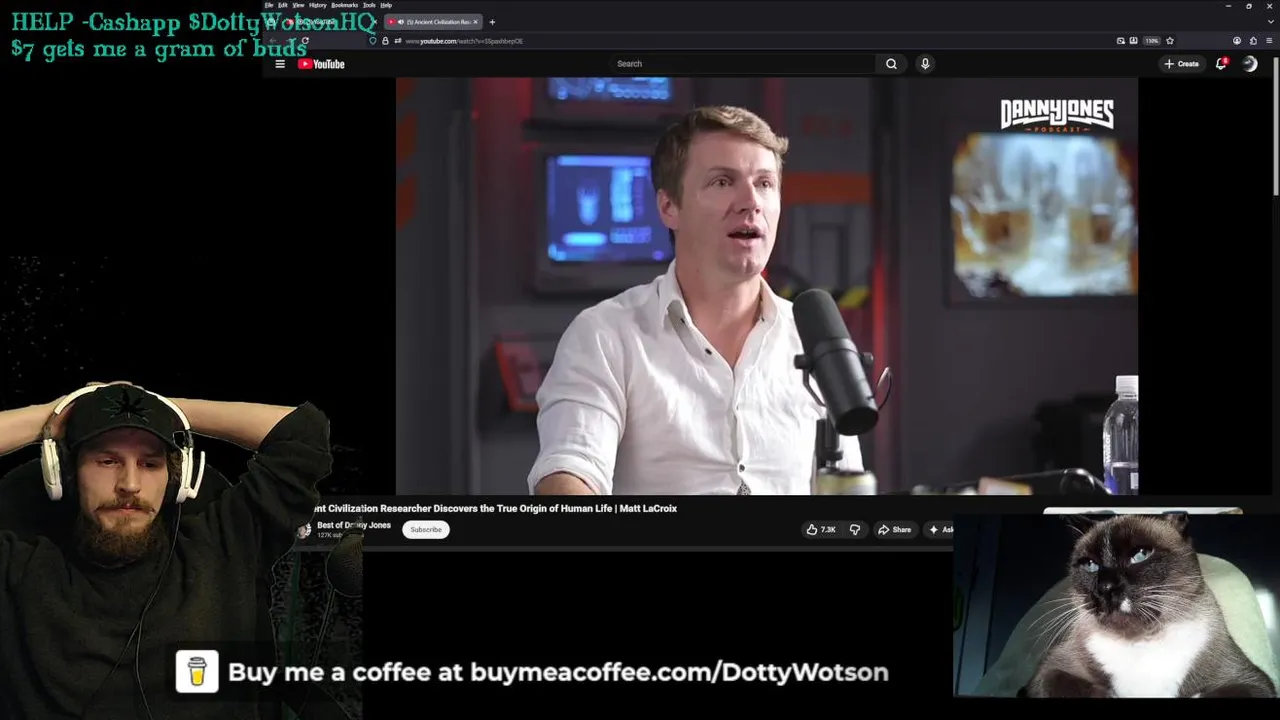Open the YouTube guide hamburger menu
This screenshot has height=720, width=1280.
pos(280,64)
